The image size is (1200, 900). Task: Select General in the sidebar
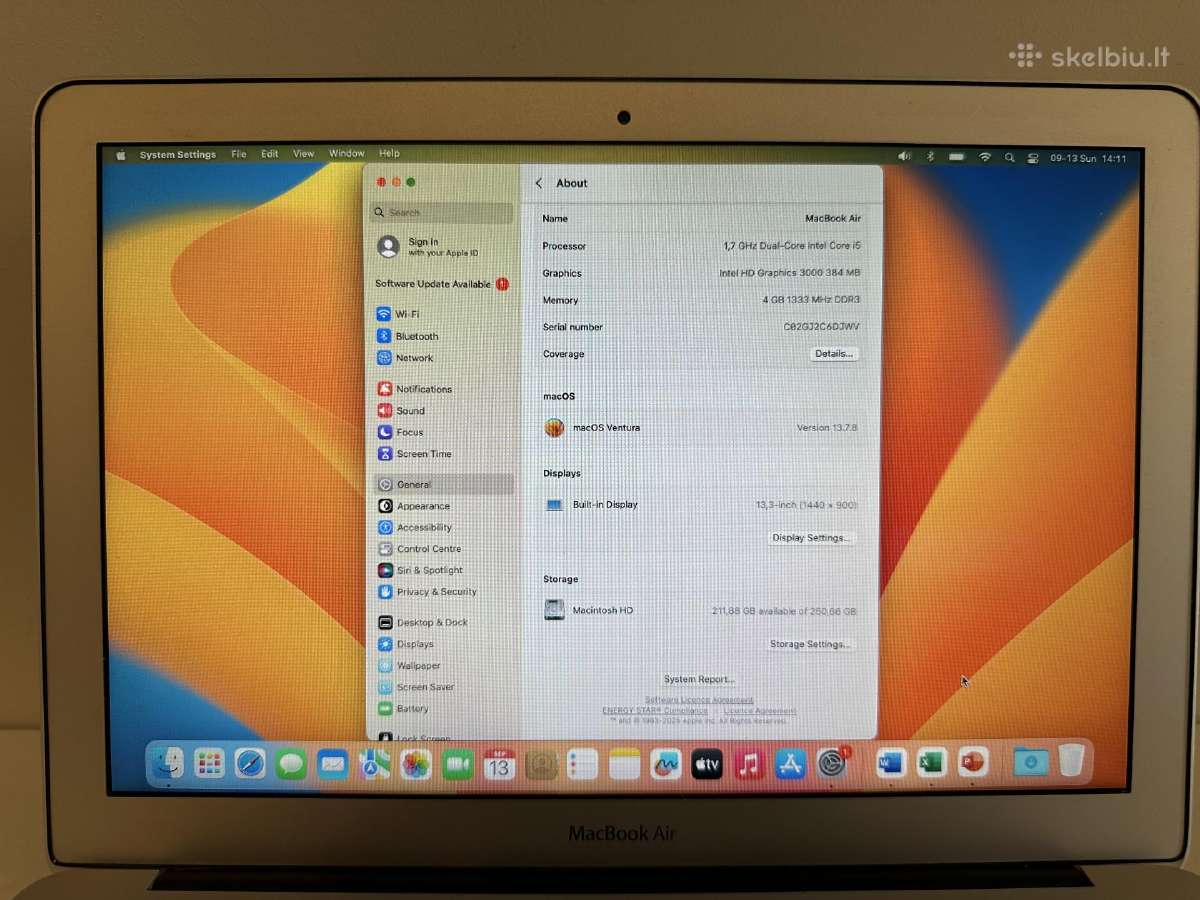click(x=444, y=484)
